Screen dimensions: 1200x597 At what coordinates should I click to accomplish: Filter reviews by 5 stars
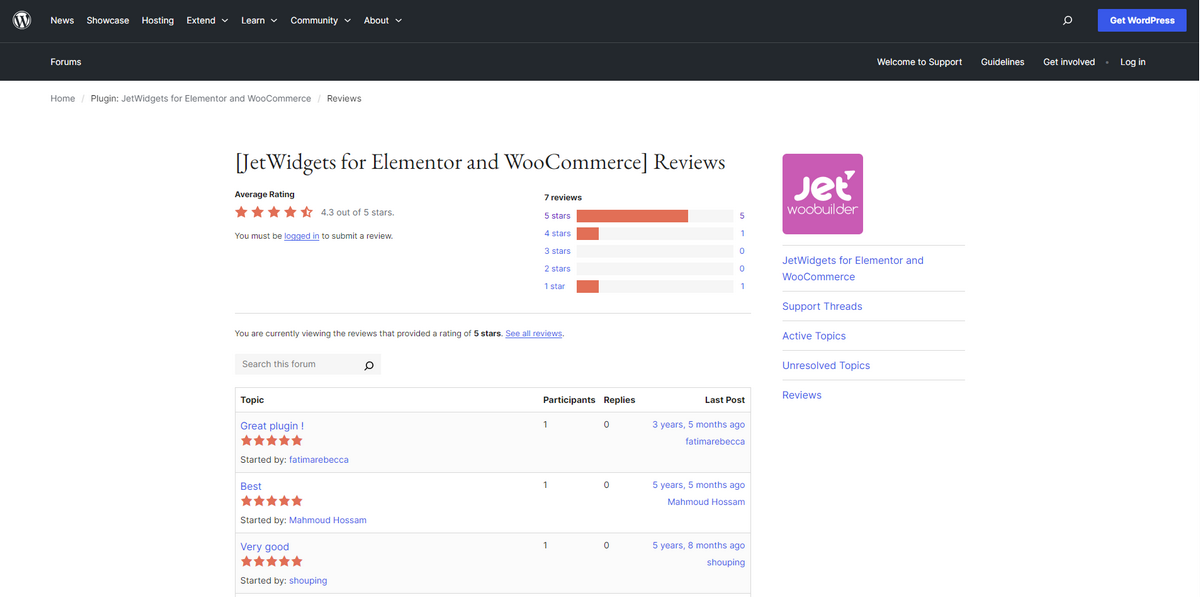point(557,216)
